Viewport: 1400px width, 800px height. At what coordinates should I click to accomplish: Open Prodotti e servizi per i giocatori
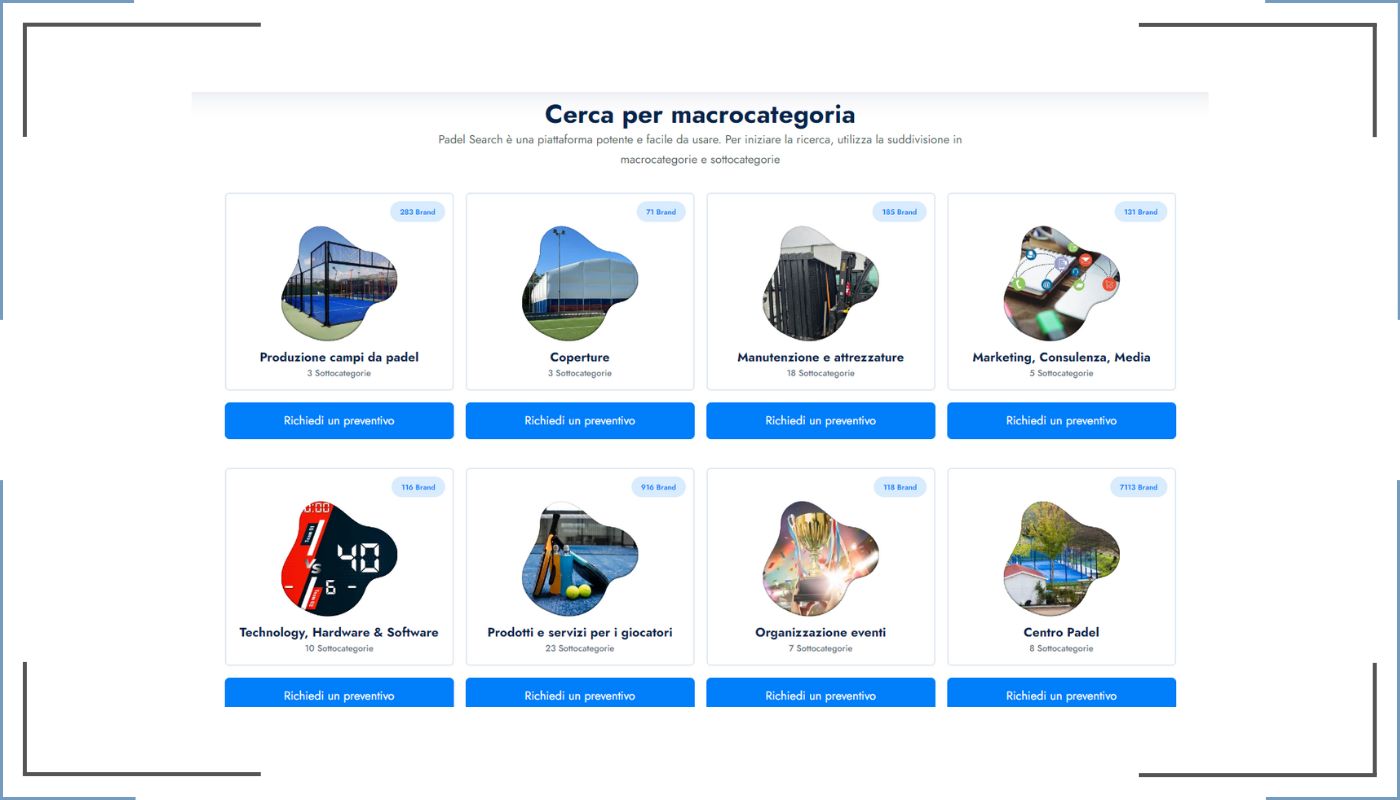click(x=580, y=632)
